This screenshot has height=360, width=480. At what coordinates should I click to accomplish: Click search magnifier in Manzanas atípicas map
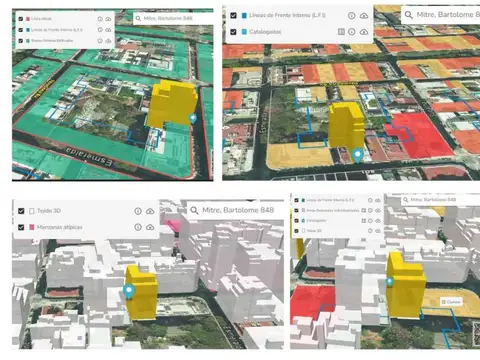coord(194,210)
